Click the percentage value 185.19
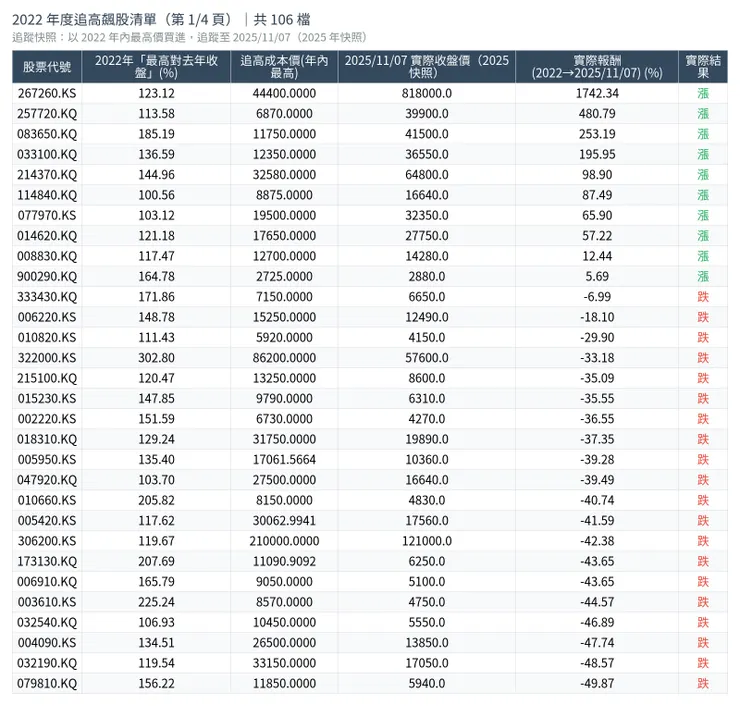The image size is (740, 706). click(156, 134)
